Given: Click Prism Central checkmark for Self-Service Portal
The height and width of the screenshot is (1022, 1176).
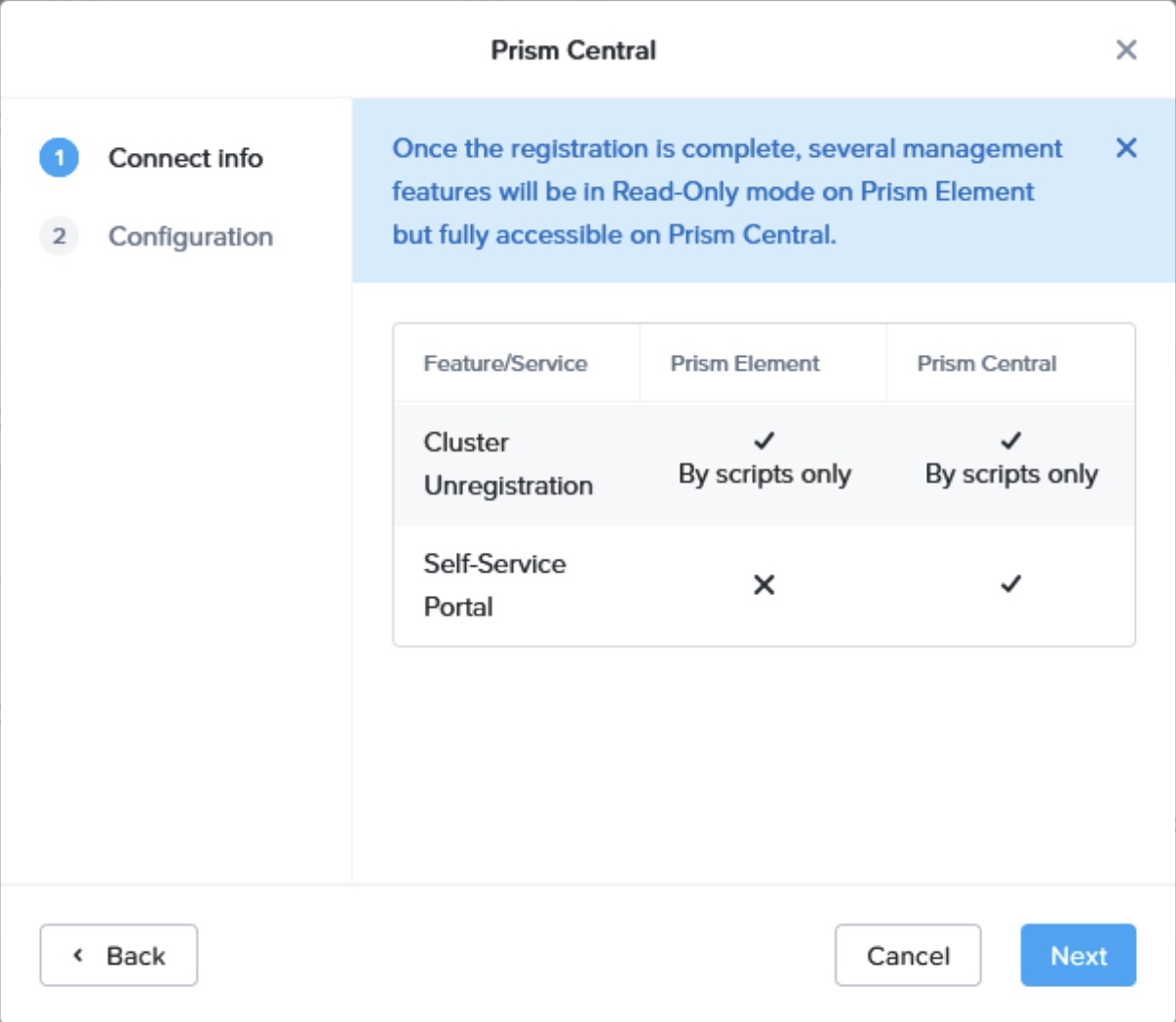Looking at the screenshot, I should click(1011, 584).
